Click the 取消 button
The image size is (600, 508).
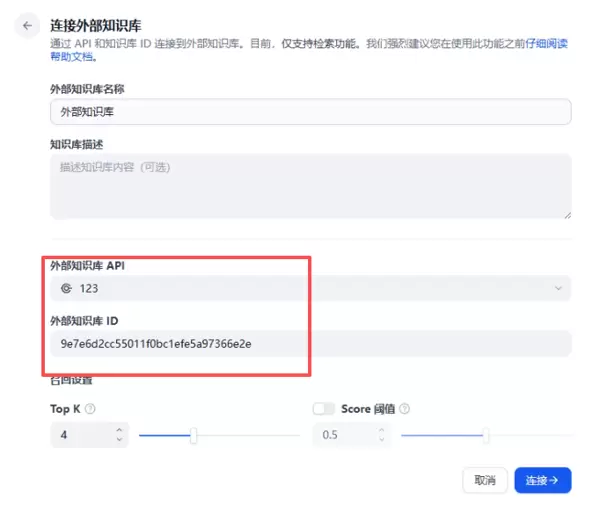(x=485, y=480)
